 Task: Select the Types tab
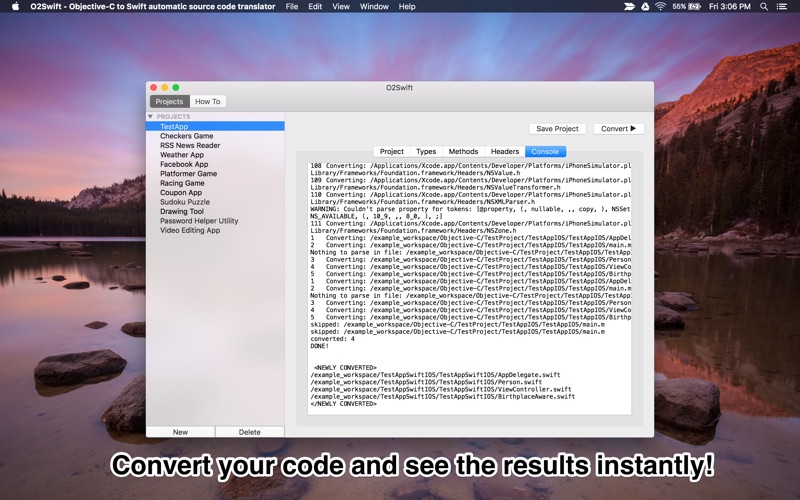click(426, 152)
